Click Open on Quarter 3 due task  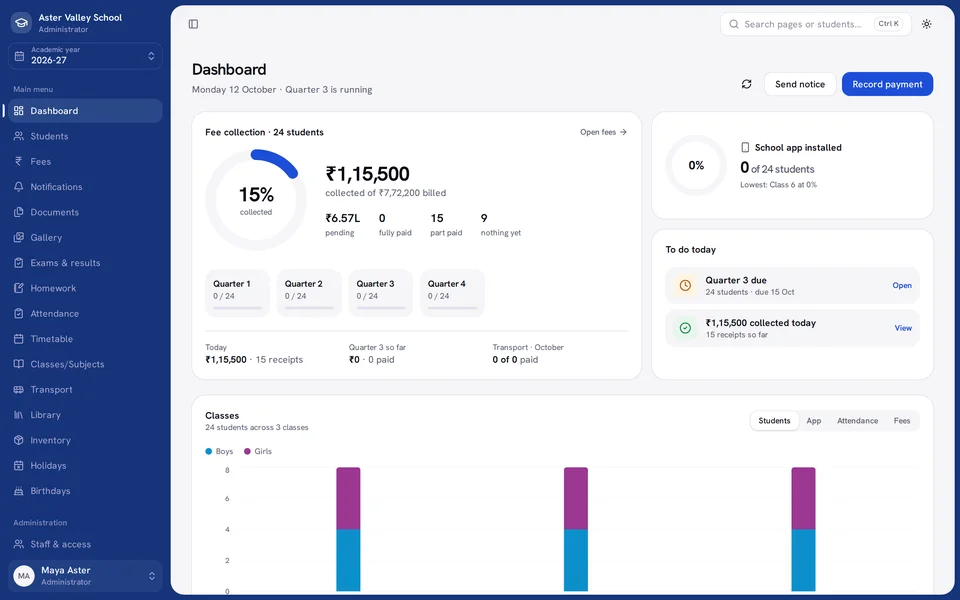(902, 285)
